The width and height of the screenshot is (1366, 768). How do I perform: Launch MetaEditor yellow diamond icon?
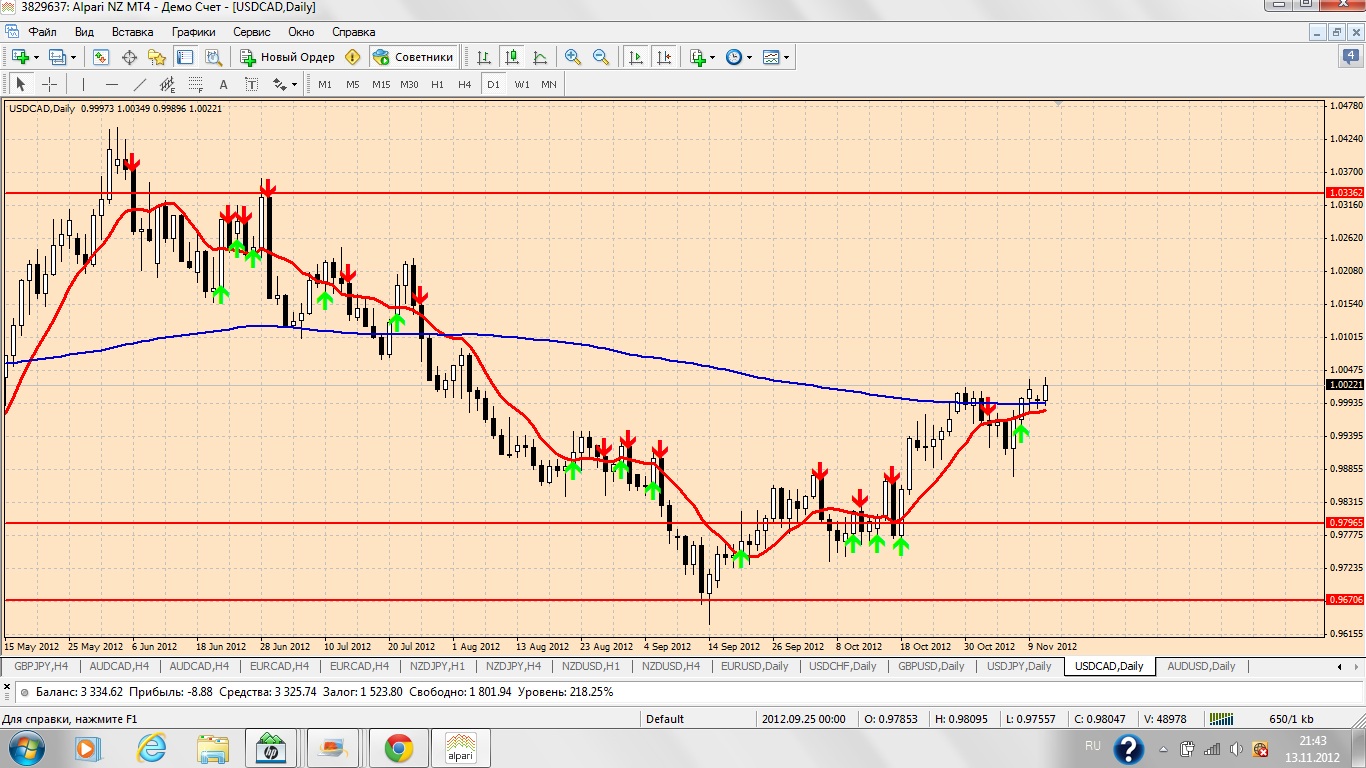point(352,57)
